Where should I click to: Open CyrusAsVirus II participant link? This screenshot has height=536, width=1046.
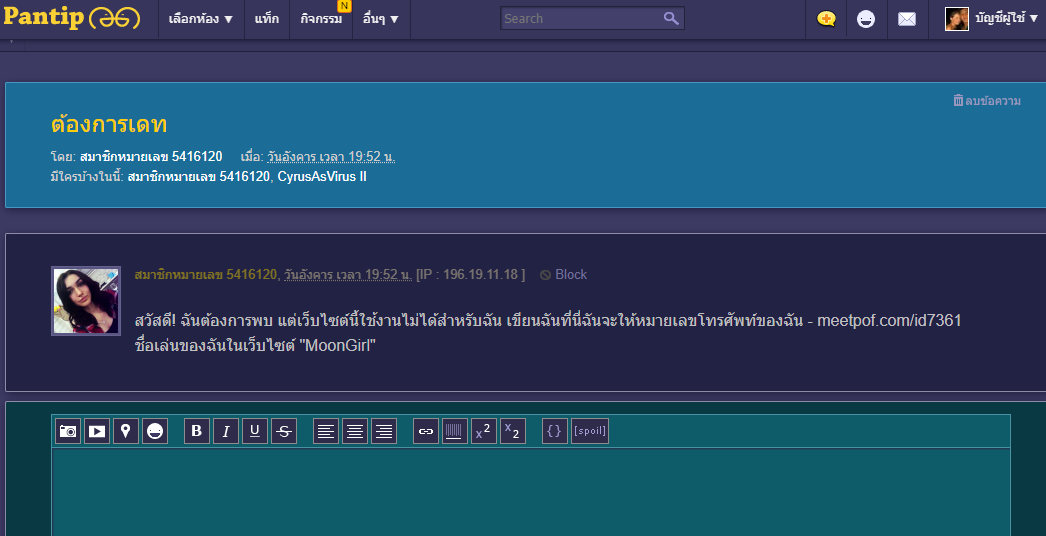[x=322, y=177]
